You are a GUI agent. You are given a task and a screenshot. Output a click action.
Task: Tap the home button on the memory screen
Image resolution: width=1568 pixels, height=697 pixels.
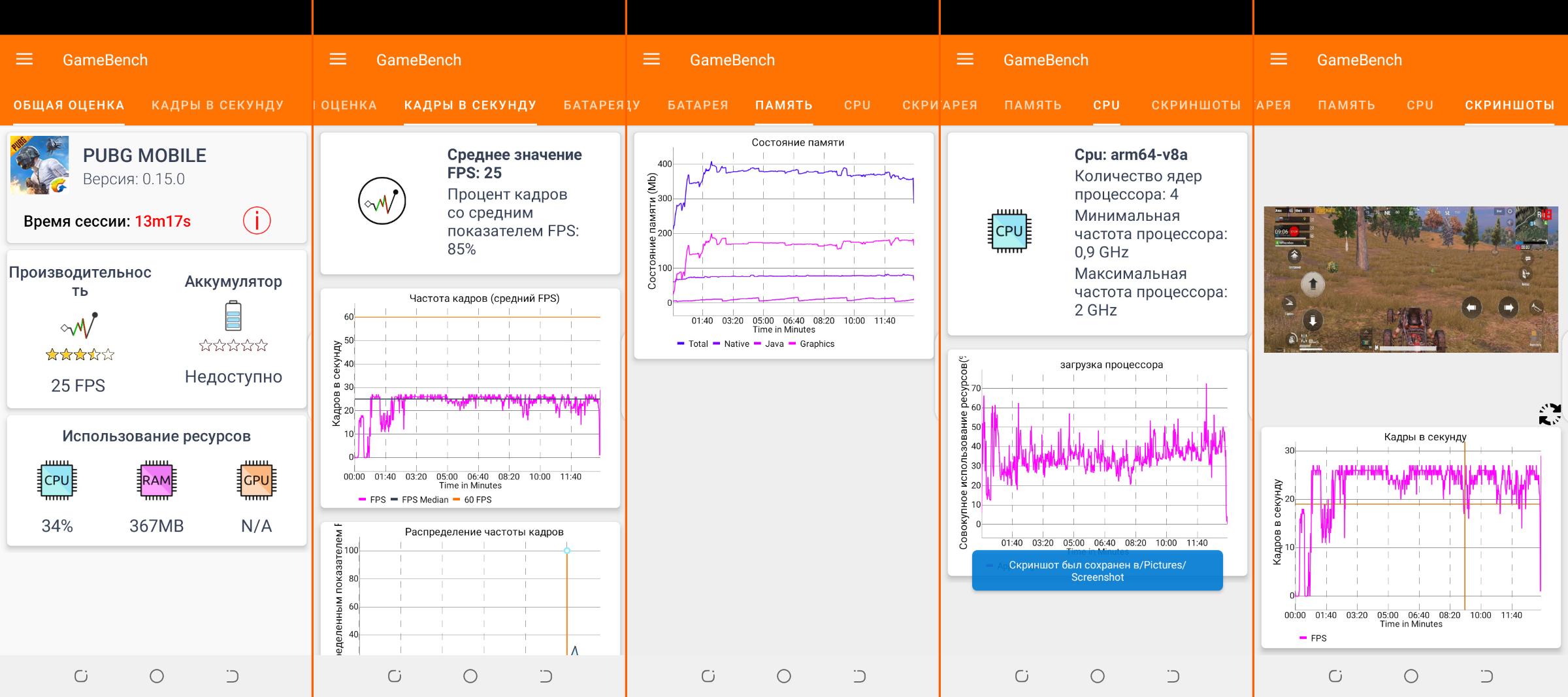click(784, 676)
